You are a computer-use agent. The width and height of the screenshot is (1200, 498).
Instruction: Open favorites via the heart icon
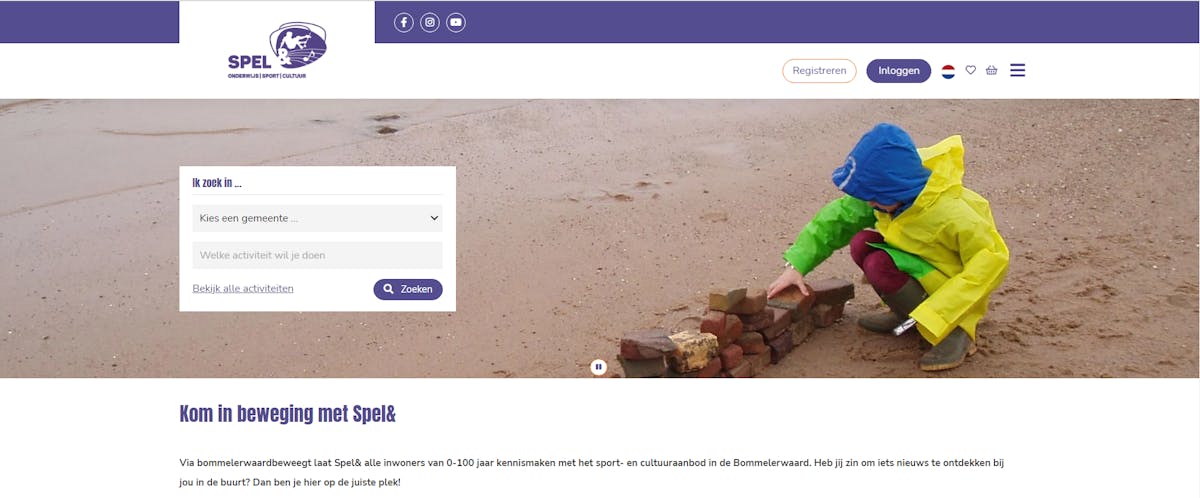970,70
